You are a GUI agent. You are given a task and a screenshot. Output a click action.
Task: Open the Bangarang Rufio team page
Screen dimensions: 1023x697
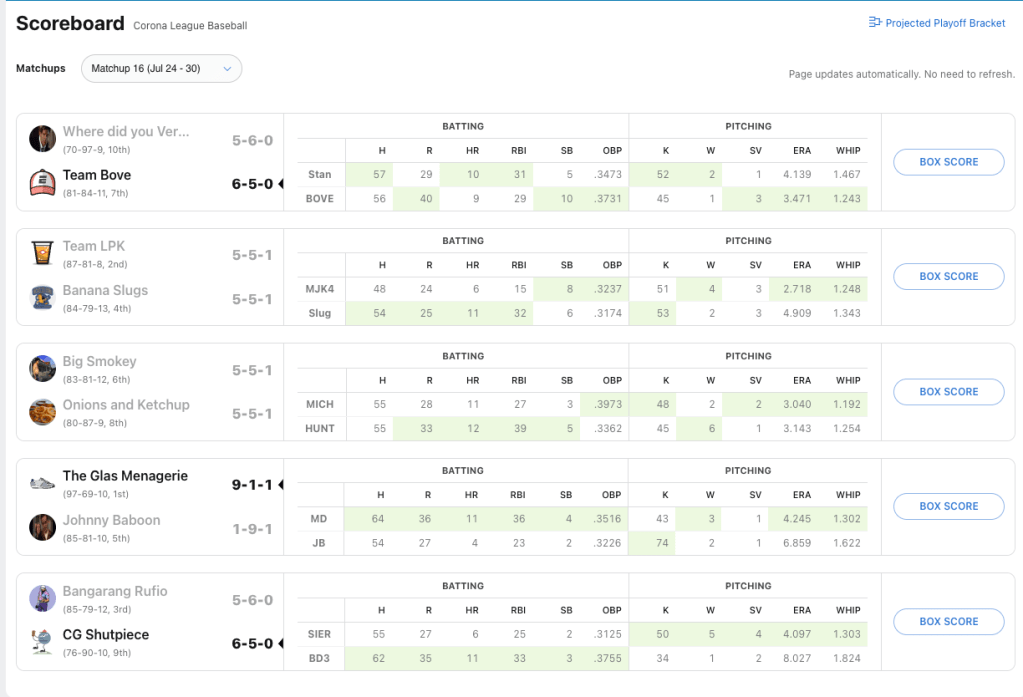(x=115, y=591)
